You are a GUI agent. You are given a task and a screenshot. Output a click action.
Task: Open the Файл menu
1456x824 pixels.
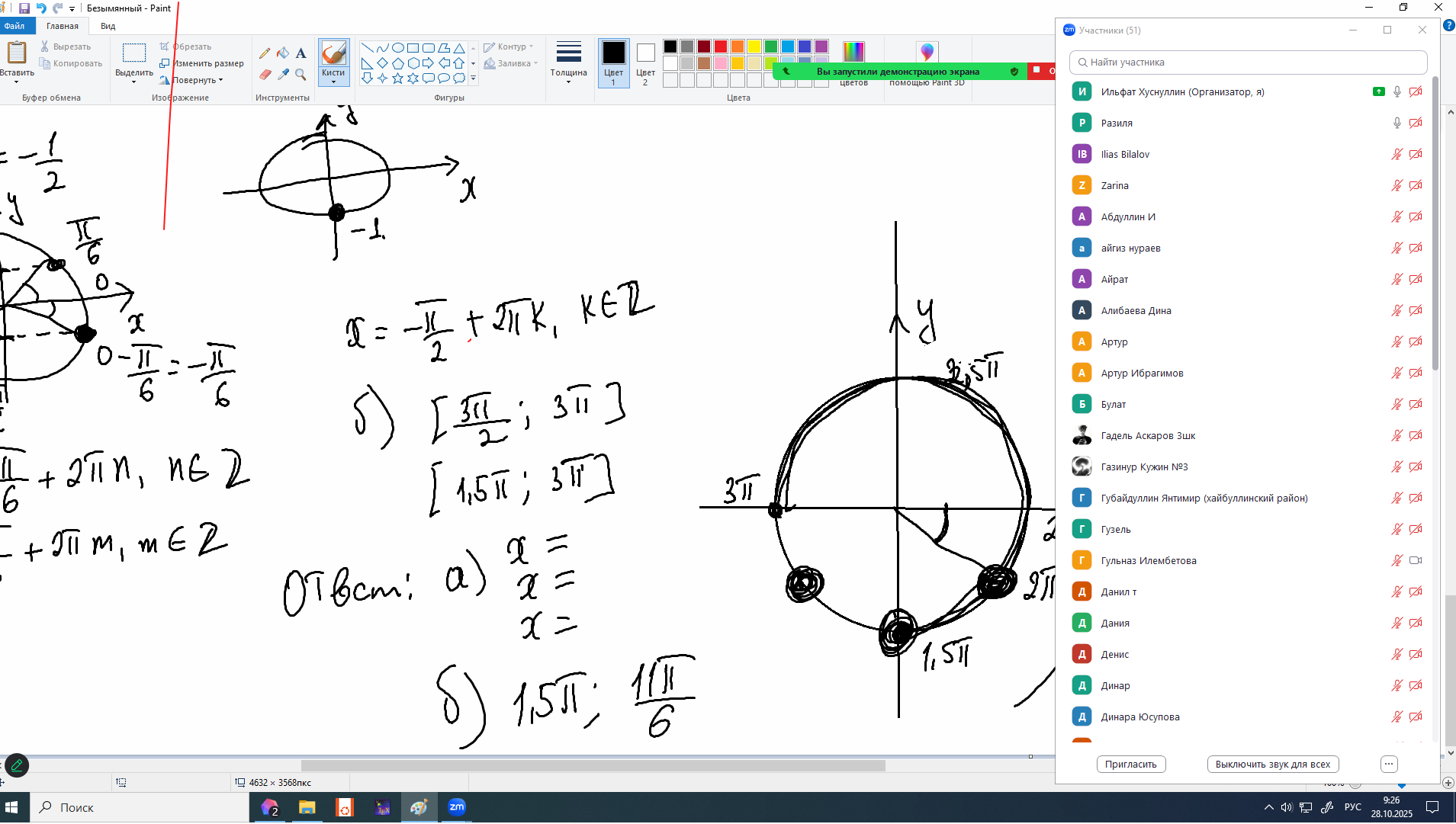[x=14, y=26]
